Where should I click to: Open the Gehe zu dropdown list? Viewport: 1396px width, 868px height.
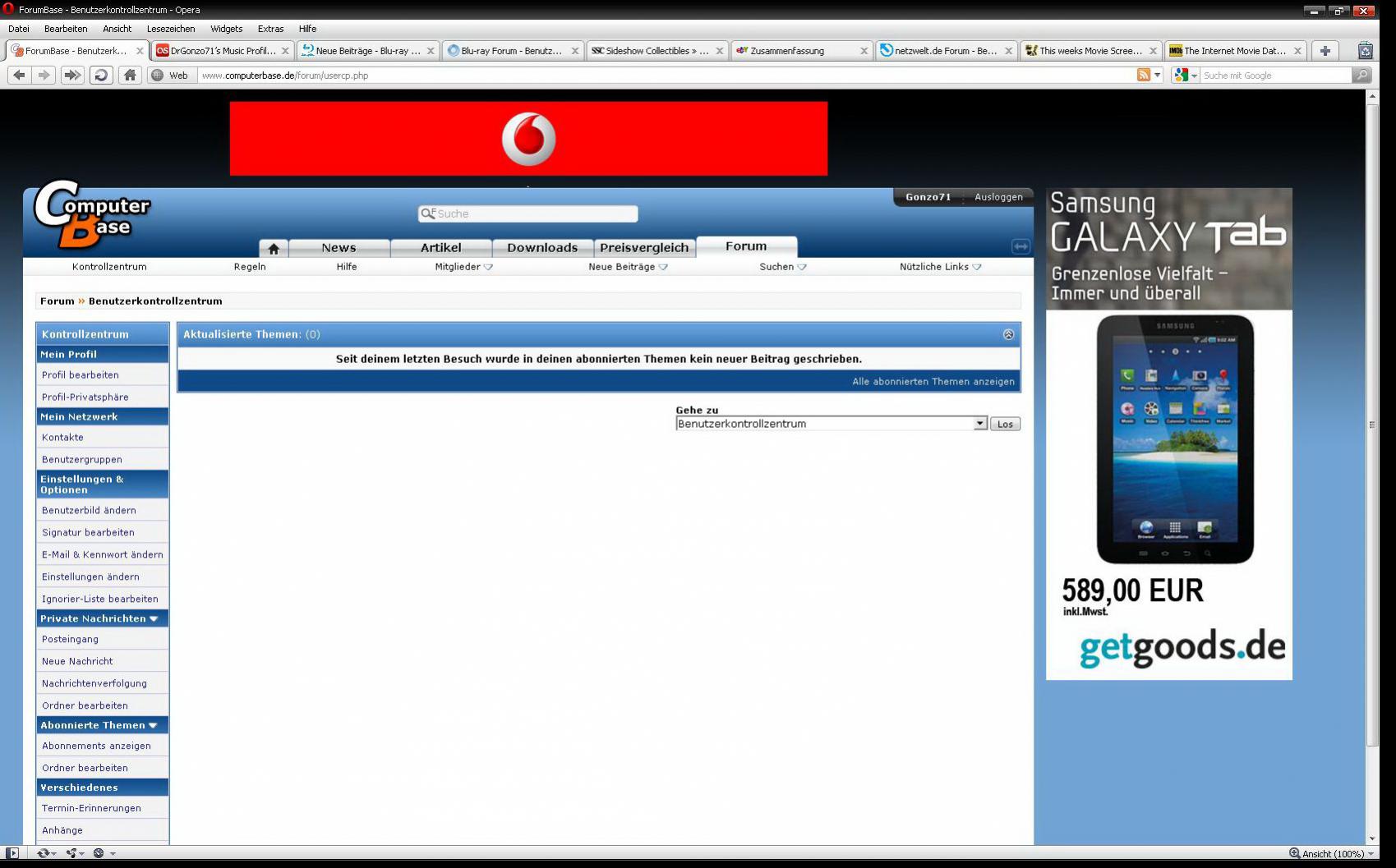831,424
